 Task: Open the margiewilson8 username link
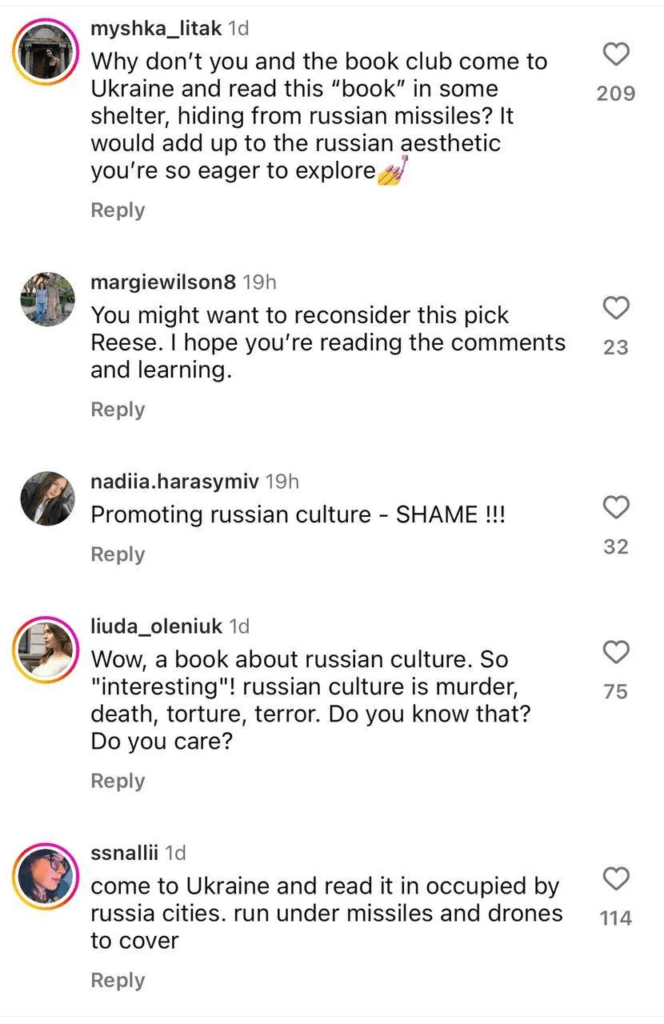point(163,282)
